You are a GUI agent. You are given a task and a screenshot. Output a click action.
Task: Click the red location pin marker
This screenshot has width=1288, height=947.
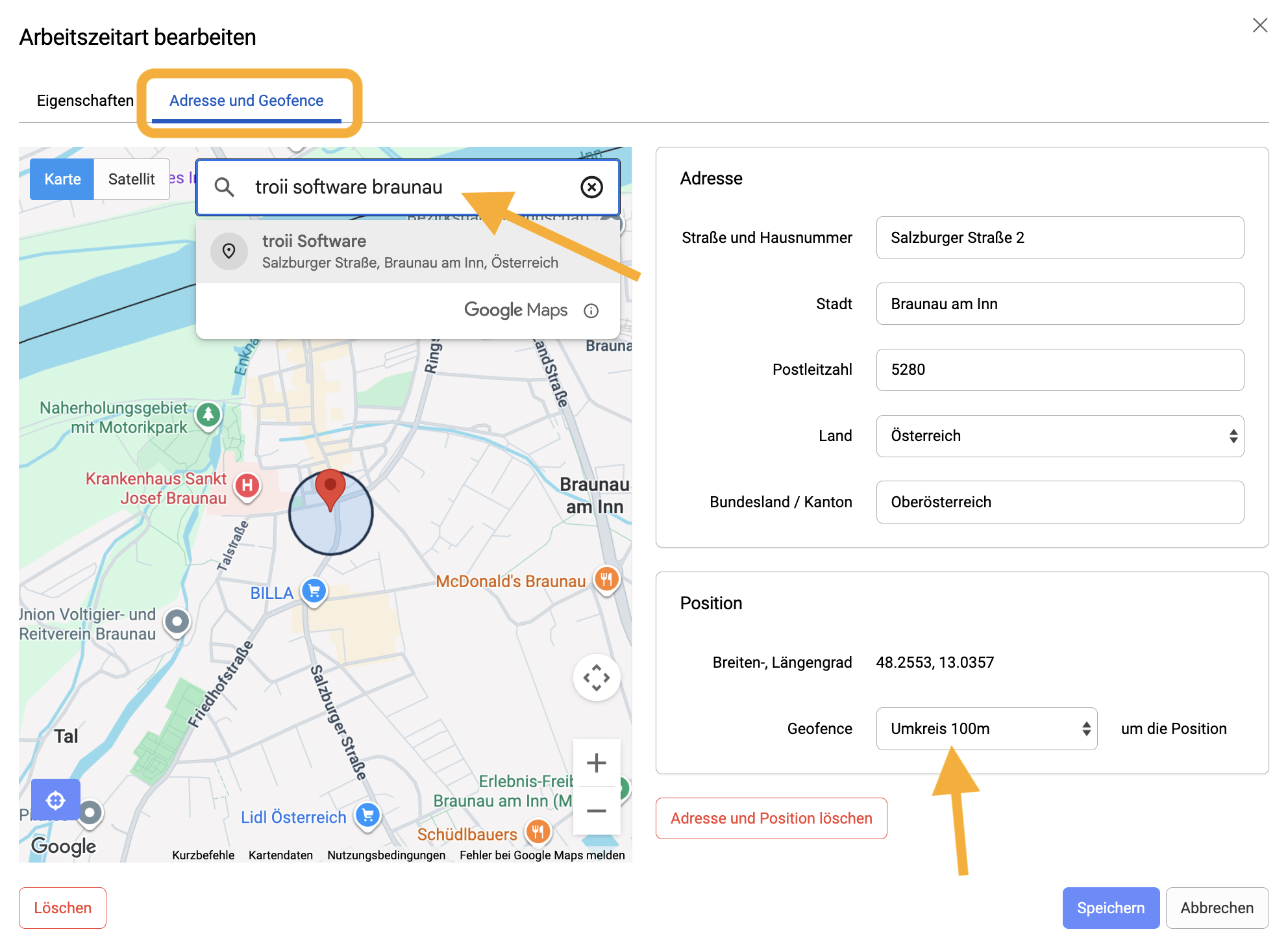pos(330,490)
